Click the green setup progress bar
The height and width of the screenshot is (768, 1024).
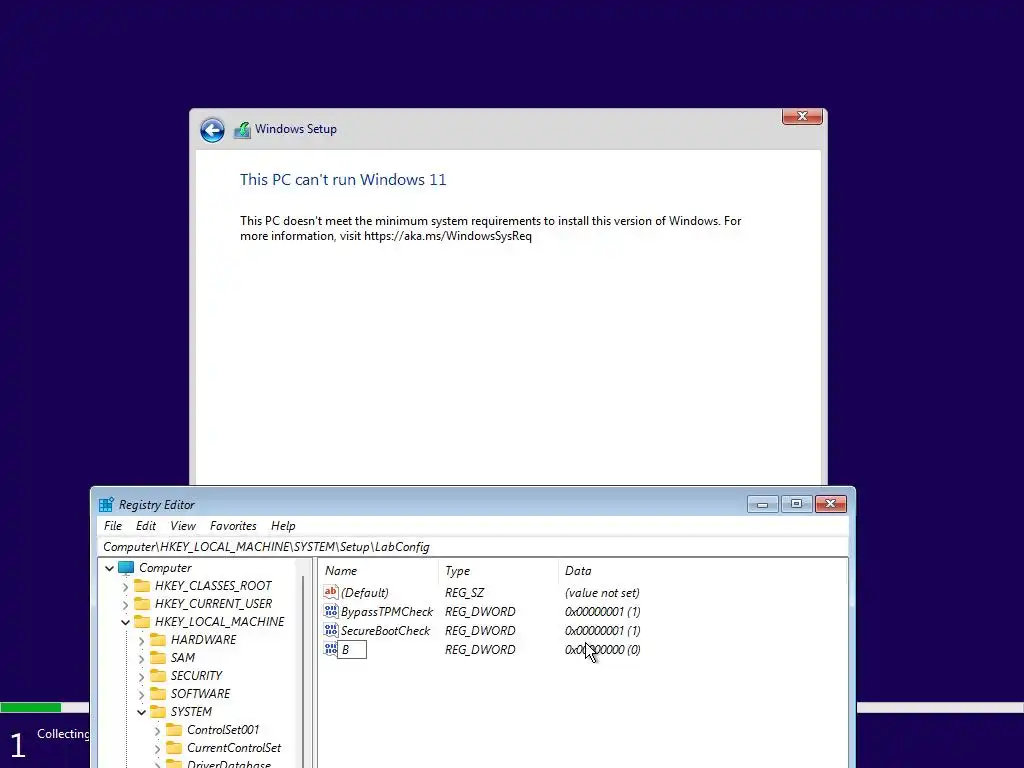tap(31, 707)
